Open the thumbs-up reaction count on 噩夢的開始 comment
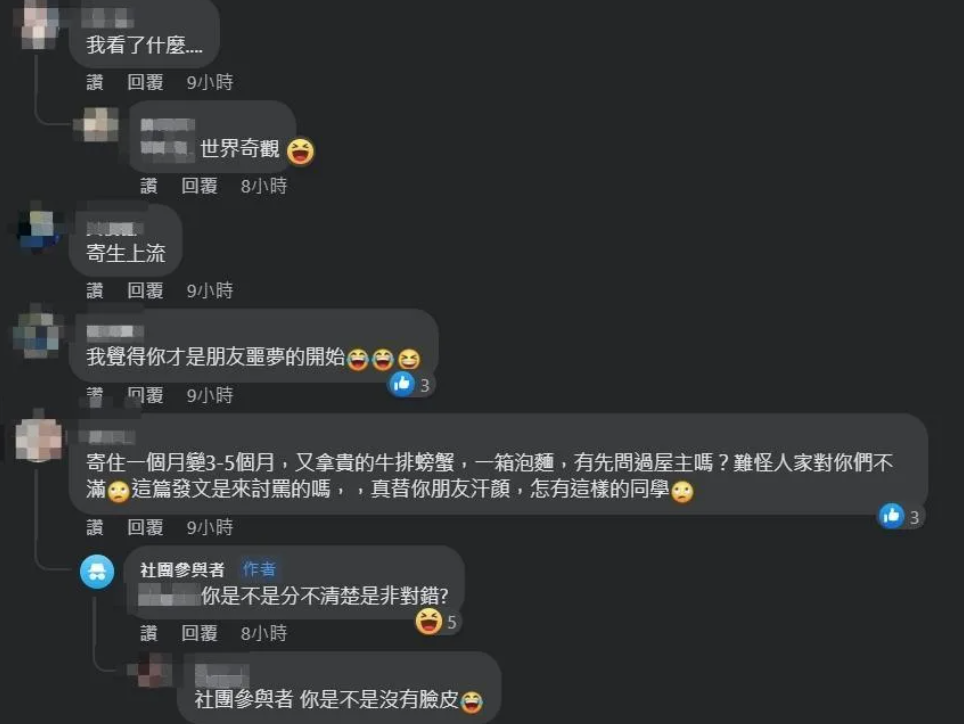 point(410,384)
